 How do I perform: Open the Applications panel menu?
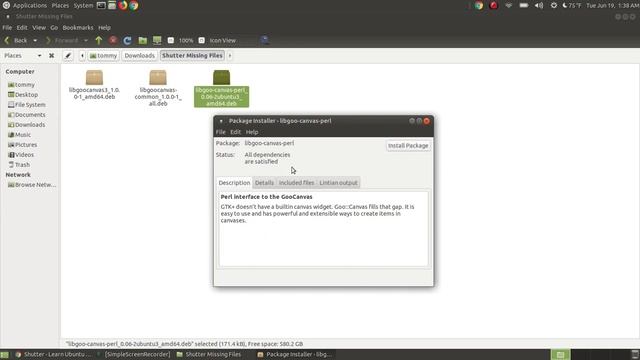tap(25, 5)
